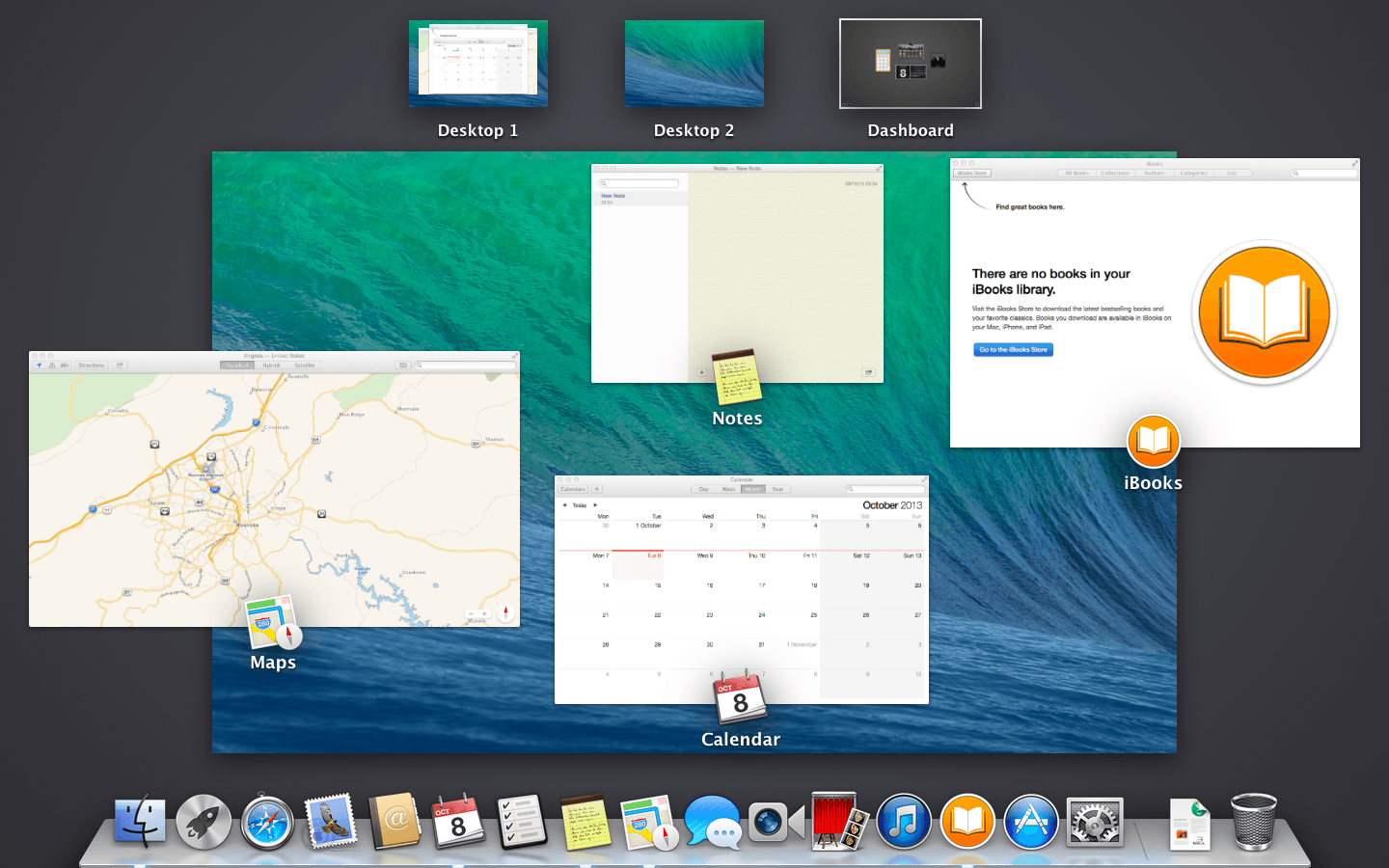Select the Standard map view in Maps
Screen dimensions: 1389x868
click(237, 366)
